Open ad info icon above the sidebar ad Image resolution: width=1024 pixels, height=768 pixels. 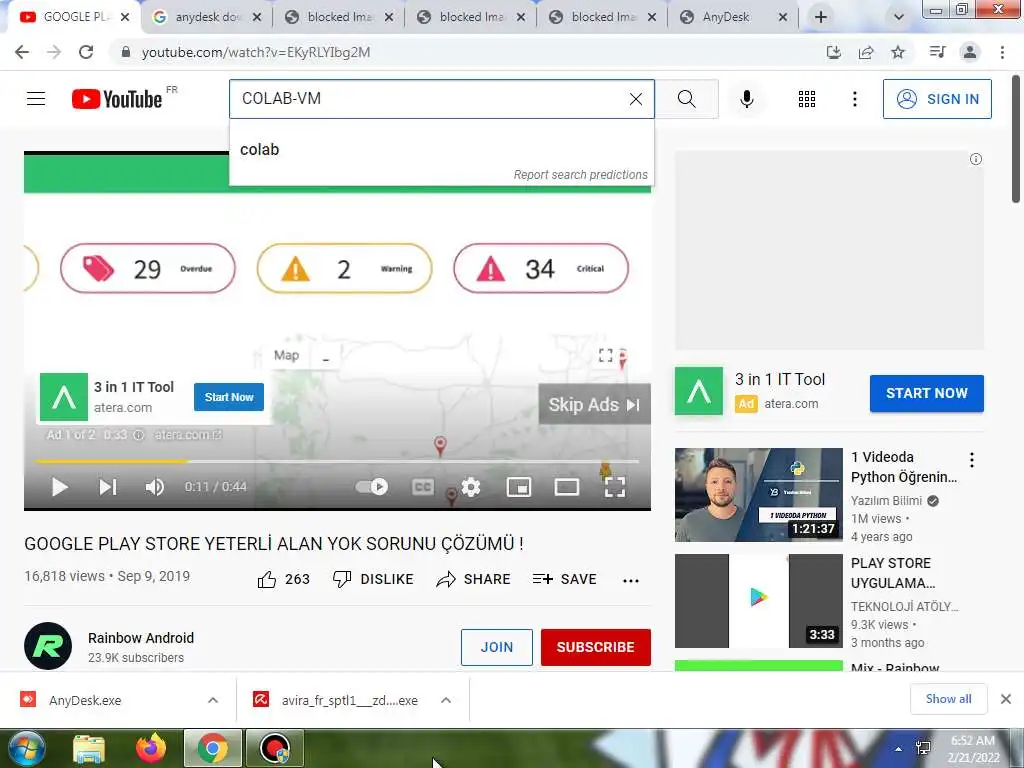(x=976, y=159)
